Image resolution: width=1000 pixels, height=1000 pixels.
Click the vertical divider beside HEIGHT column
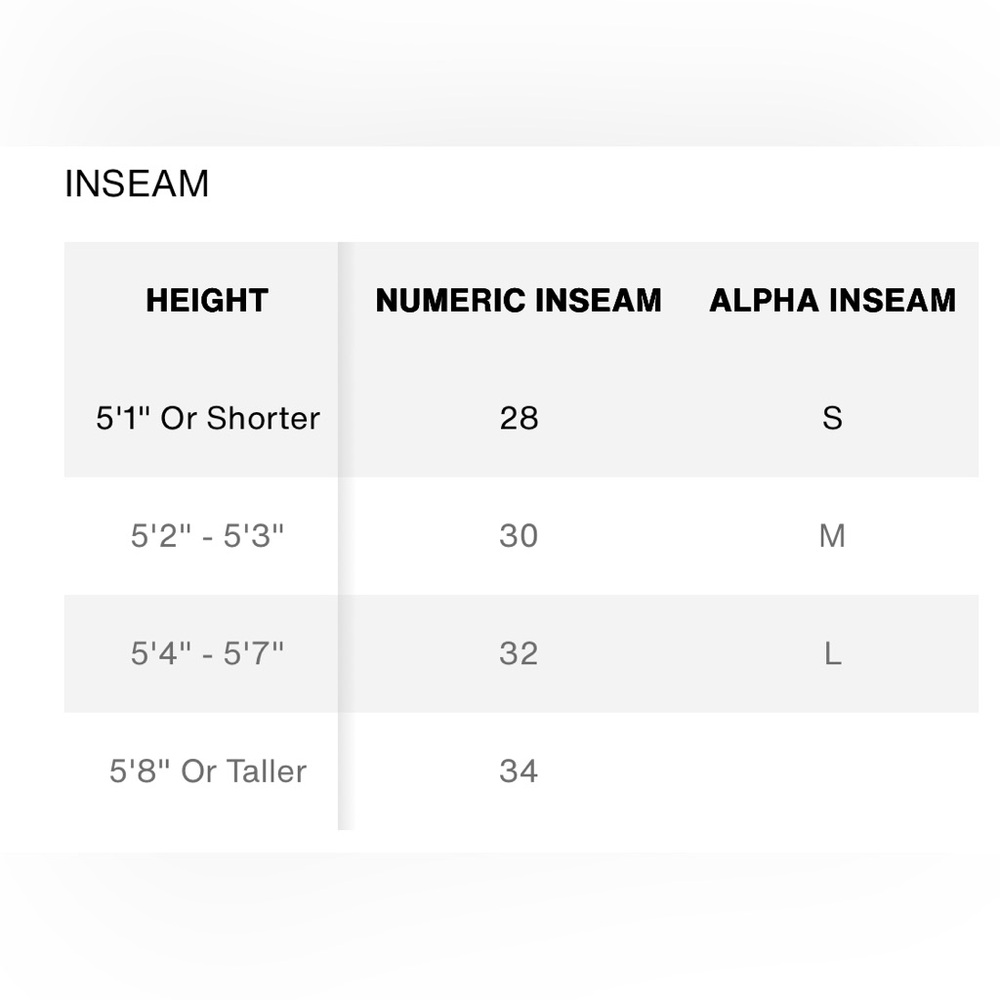[x=339, y=536]
